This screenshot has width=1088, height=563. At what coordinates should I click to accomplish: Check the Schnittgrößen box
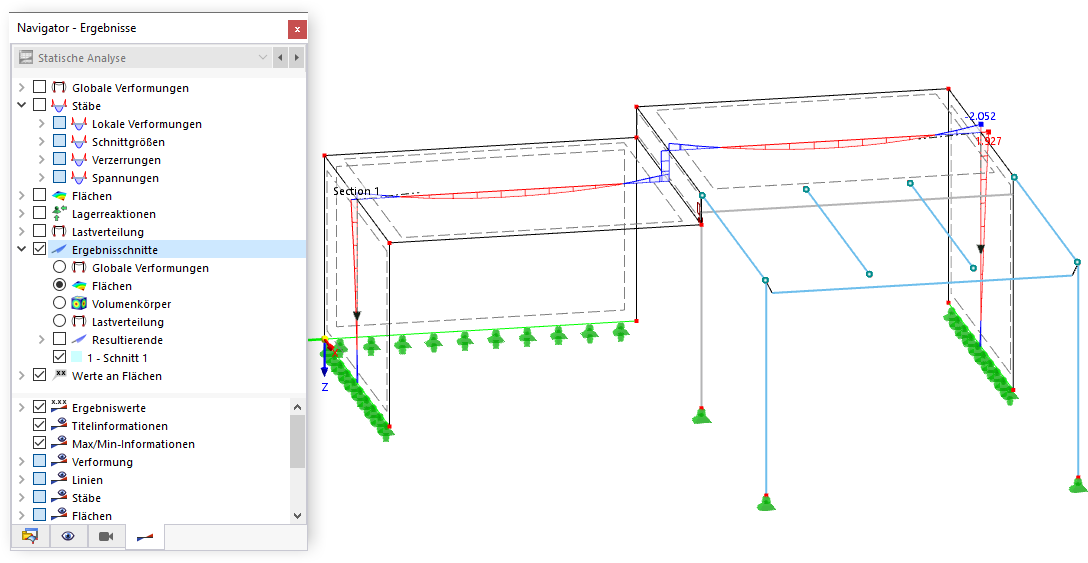pos(60,141)
